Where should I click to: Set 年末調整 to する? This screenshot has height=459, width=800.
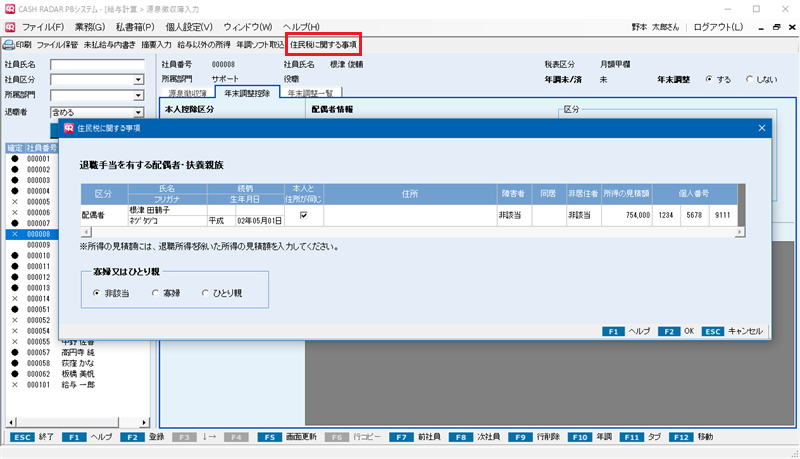(x=709, y=79)
